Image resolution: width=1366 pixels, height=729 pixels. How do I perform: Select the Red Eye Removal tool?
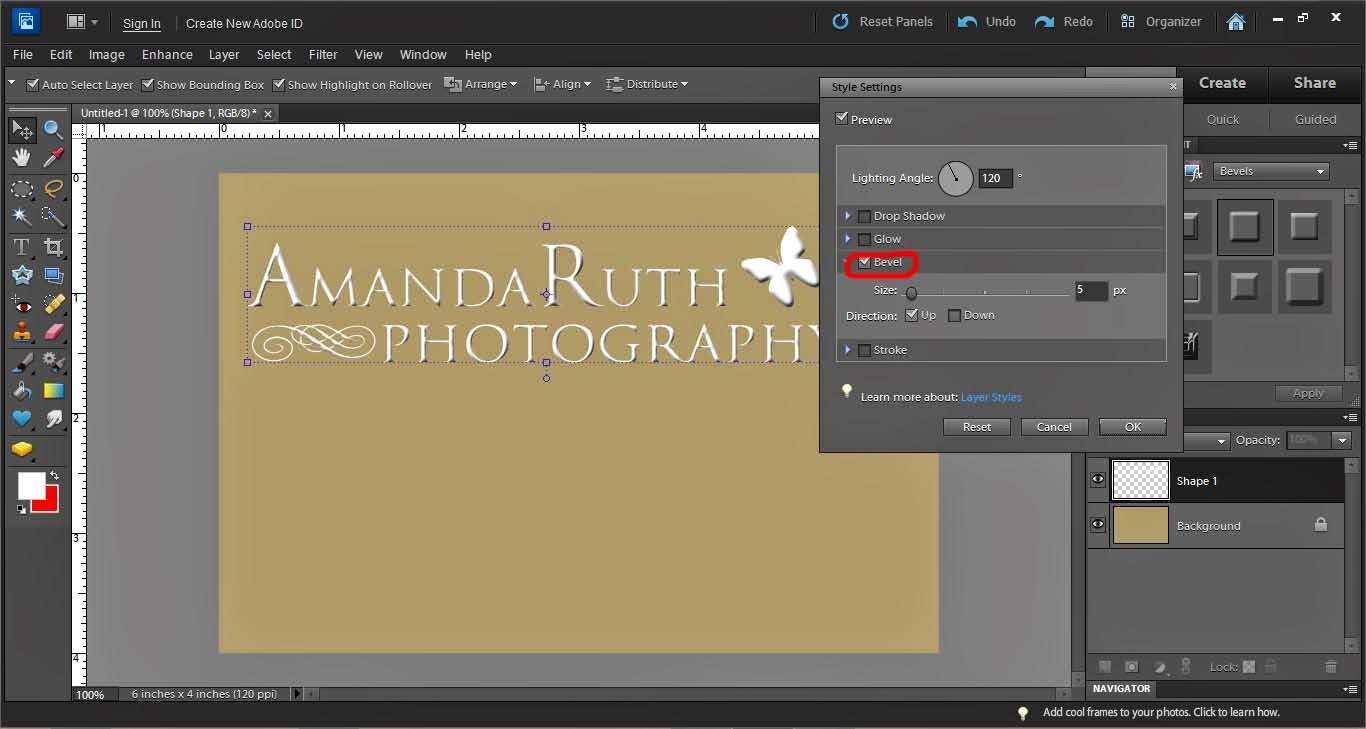pos(22,304)
